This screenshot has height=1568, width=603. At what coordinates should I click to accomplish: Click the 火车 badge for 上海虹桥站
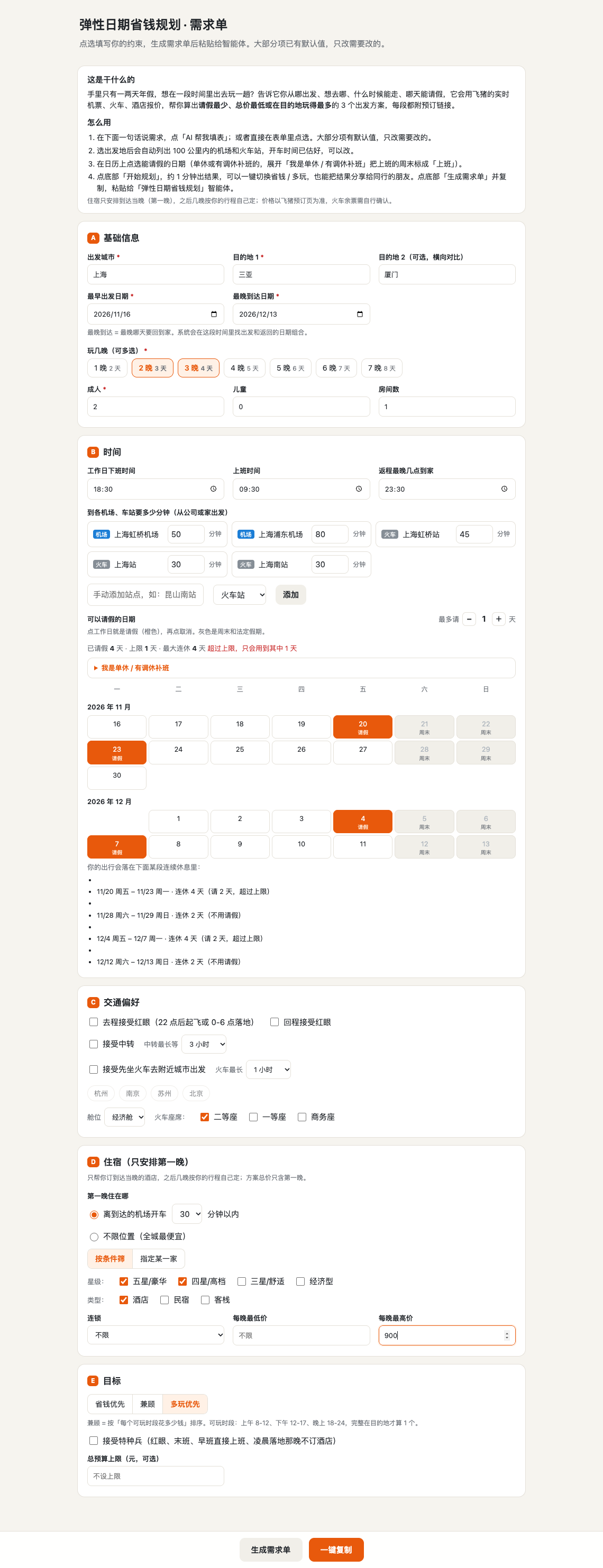coord(390,534)
